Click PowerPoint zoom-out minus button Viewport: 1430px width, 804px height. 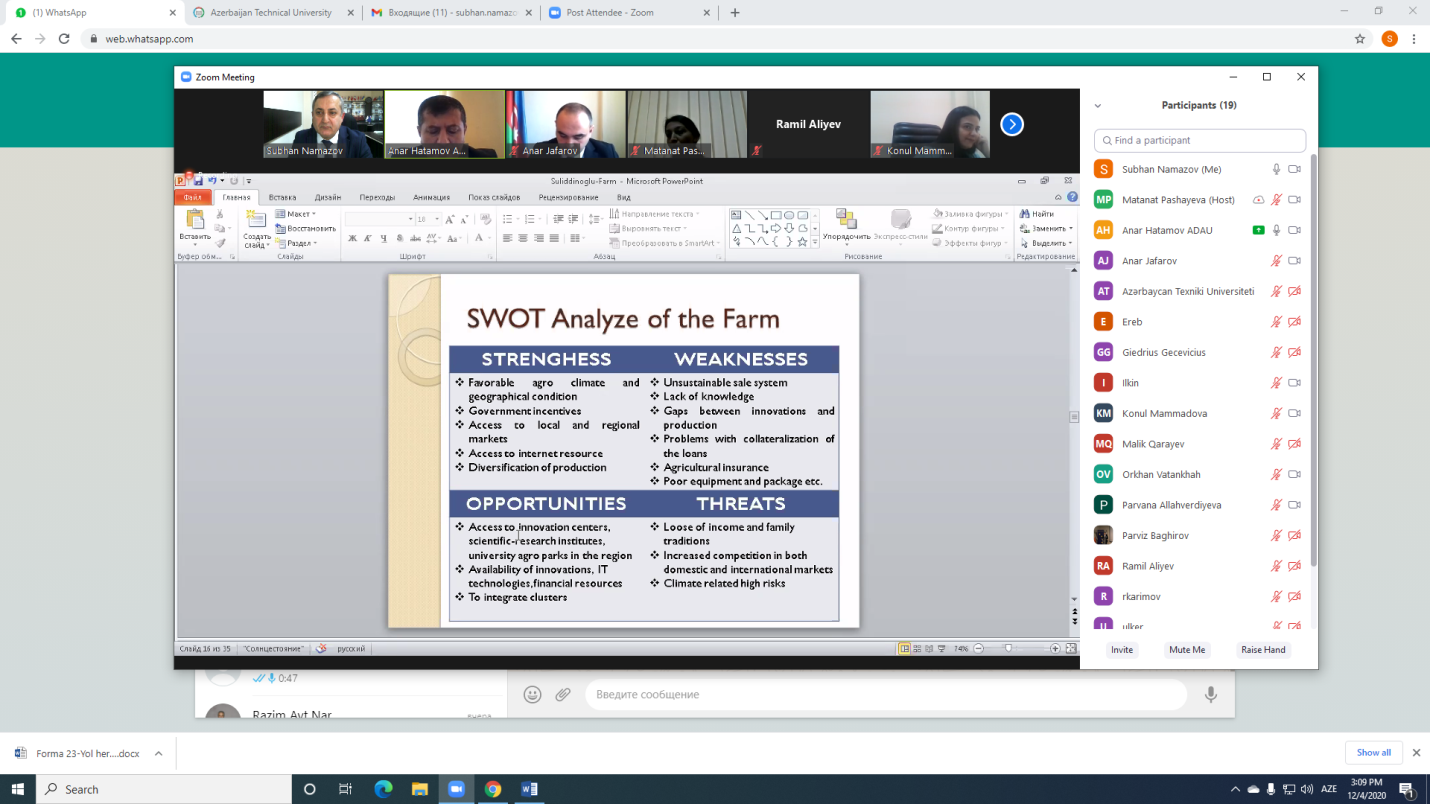click(979, 648)
